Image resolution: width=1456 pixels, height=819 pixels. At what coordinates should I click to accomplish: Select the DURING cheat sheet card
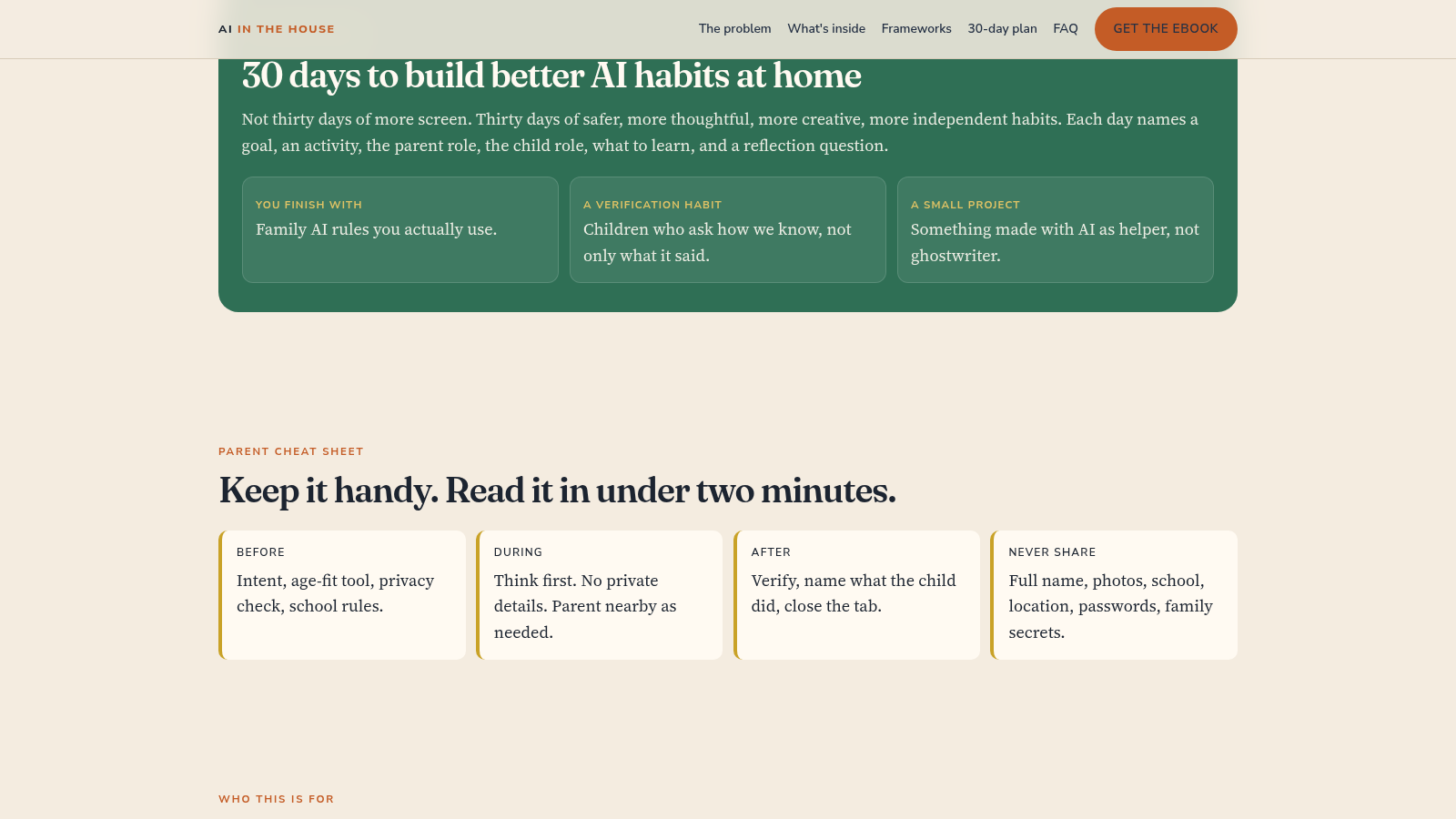tap(600, 595)
